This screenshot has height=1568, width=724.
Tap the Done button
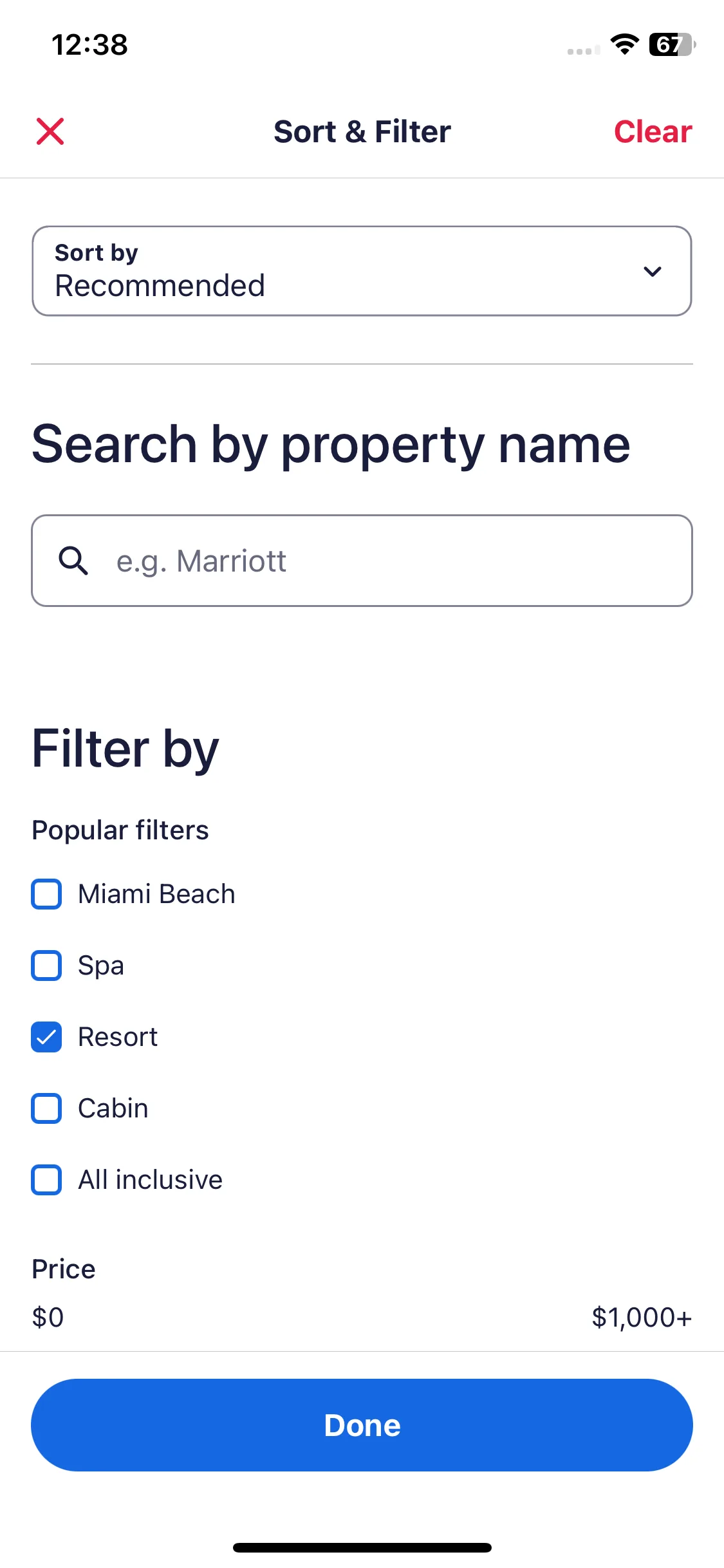coord(362,1425)
